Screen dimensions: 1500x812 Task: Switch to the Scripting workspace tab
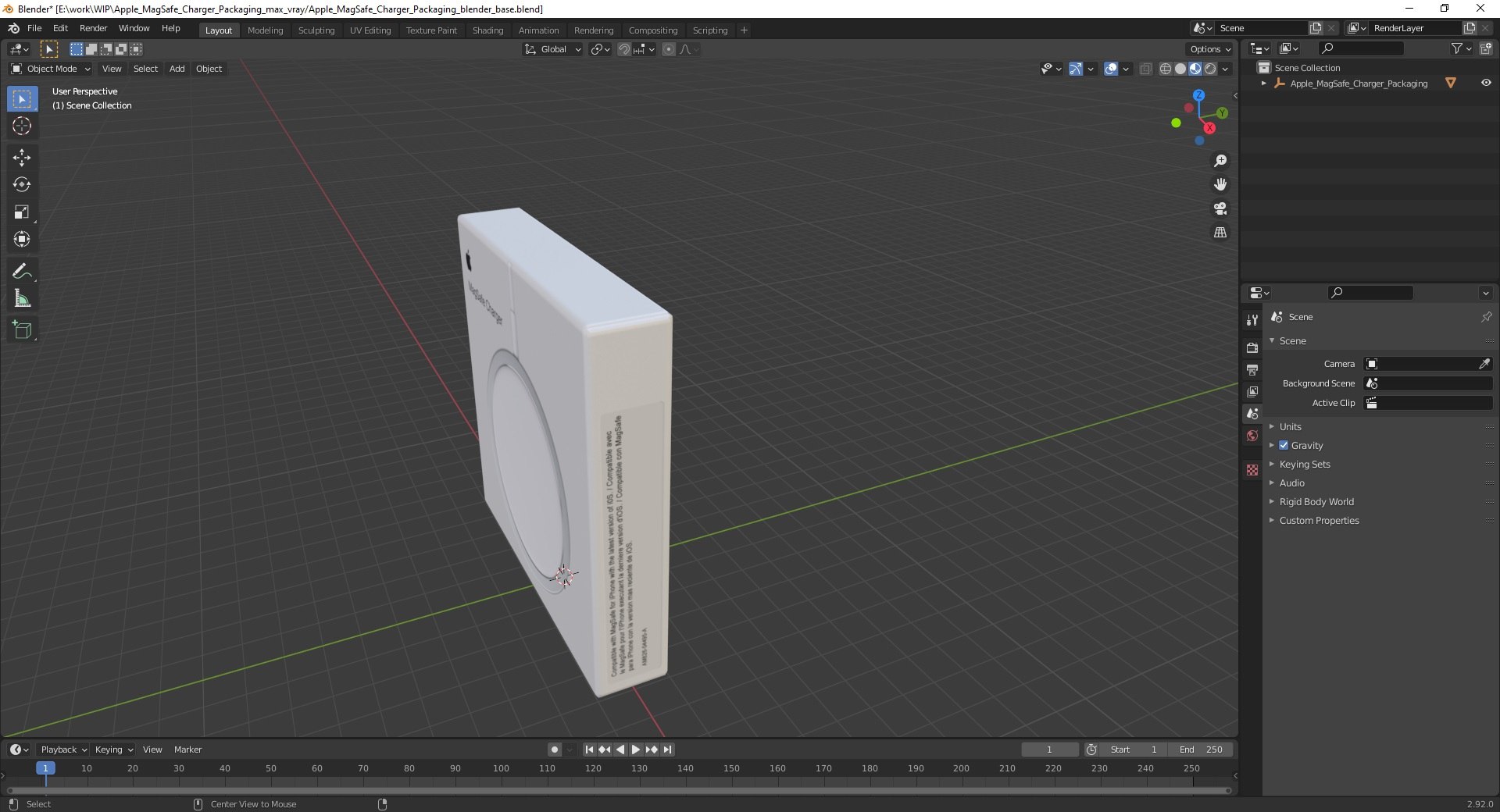click(709, 30)
